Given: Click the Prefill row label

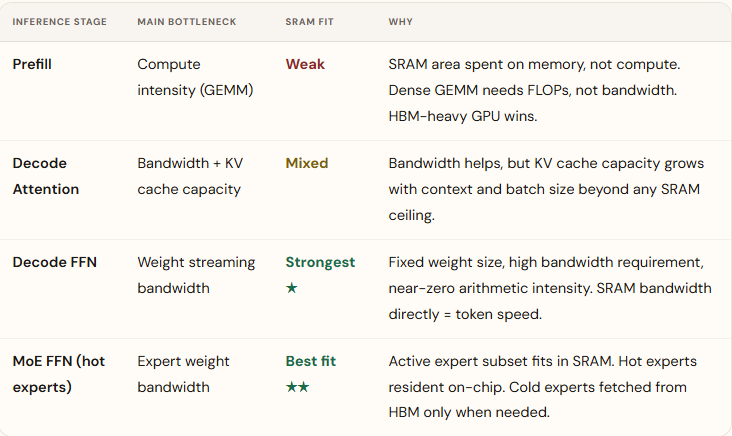Looking at the screenshot, I should pyautogui.click(x=32, y=64).
